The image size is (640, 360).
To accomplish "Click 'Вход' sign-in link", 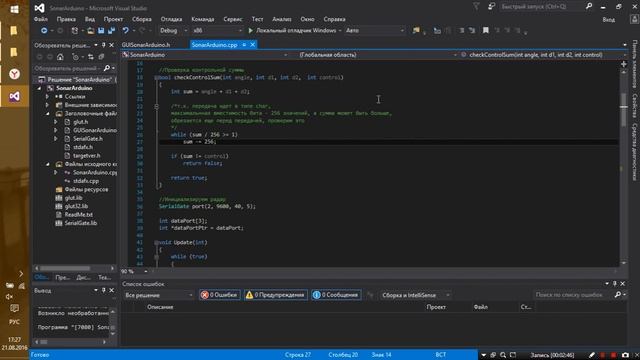I will point(608,20).
